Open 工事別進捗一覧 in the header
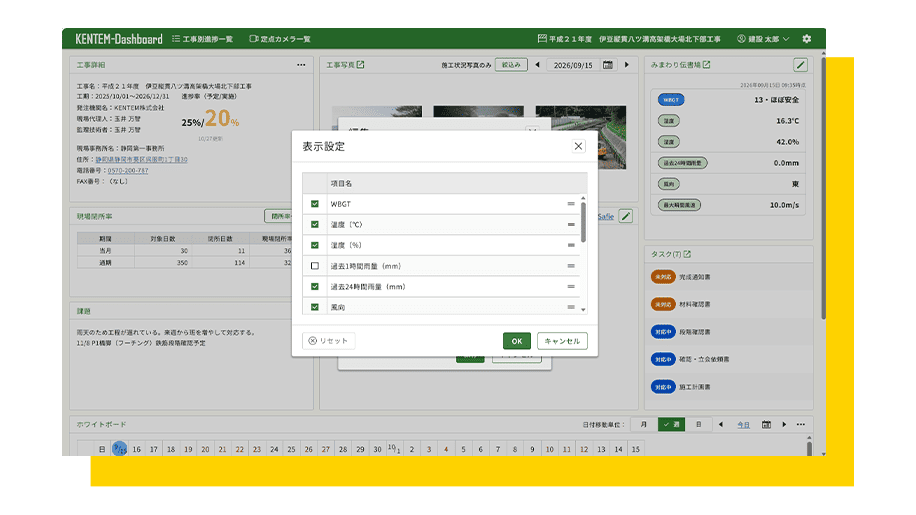 click(x=202, y=39)
